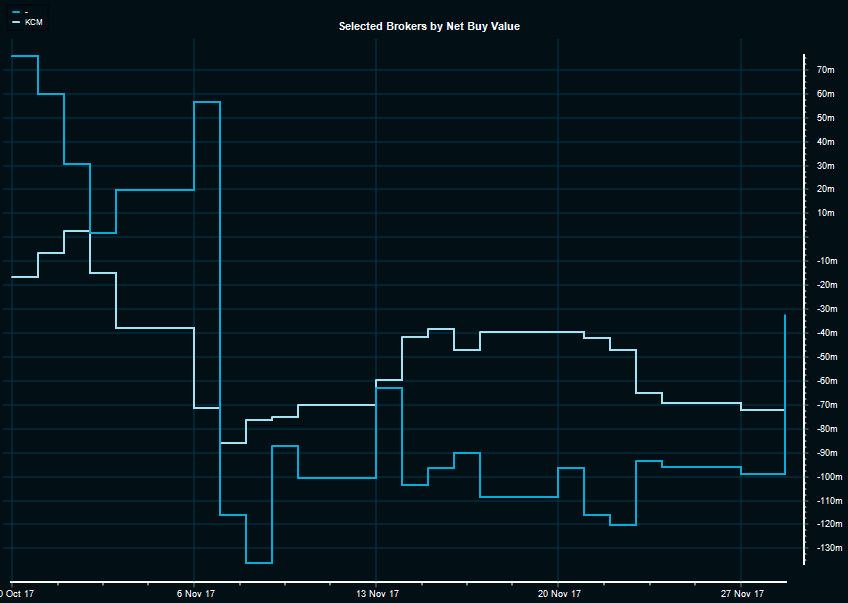Image resolution: width=848 pixels, height=603 pixels.
Task: Click the white KCM legend color marker
Action: (x=15, y=21)
